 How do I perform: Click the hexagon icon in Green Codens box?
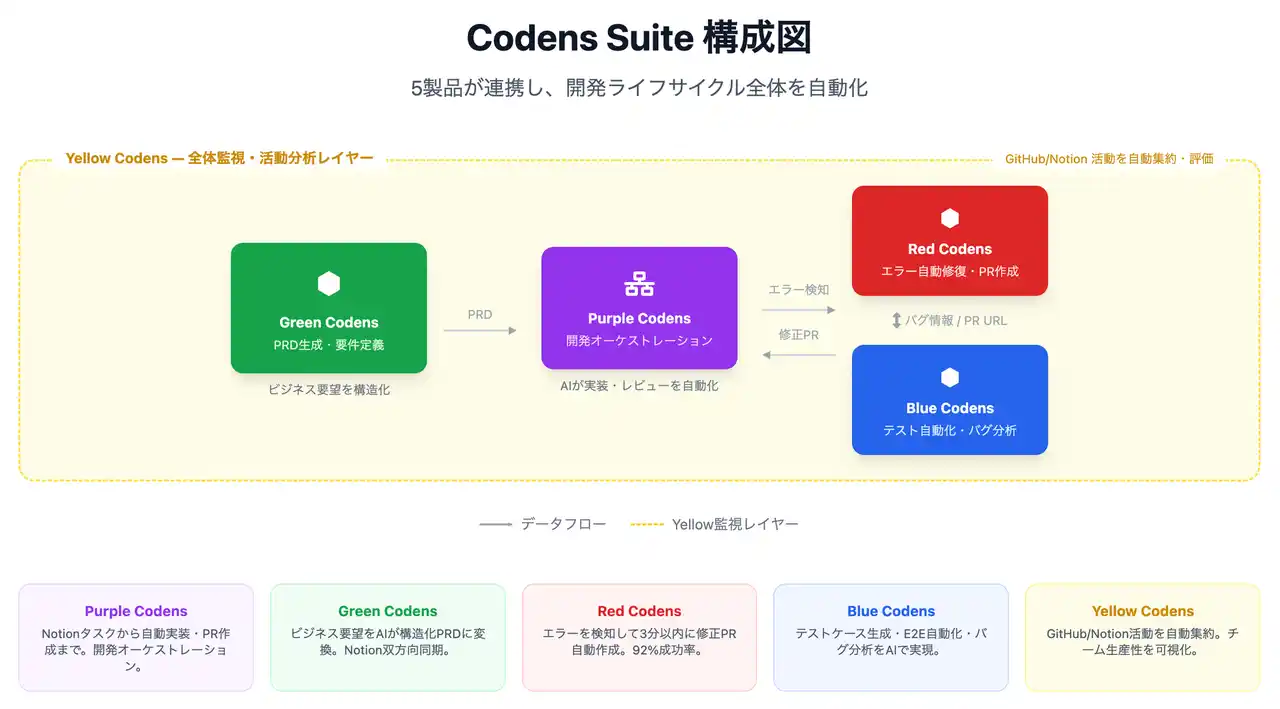[328, 284]
